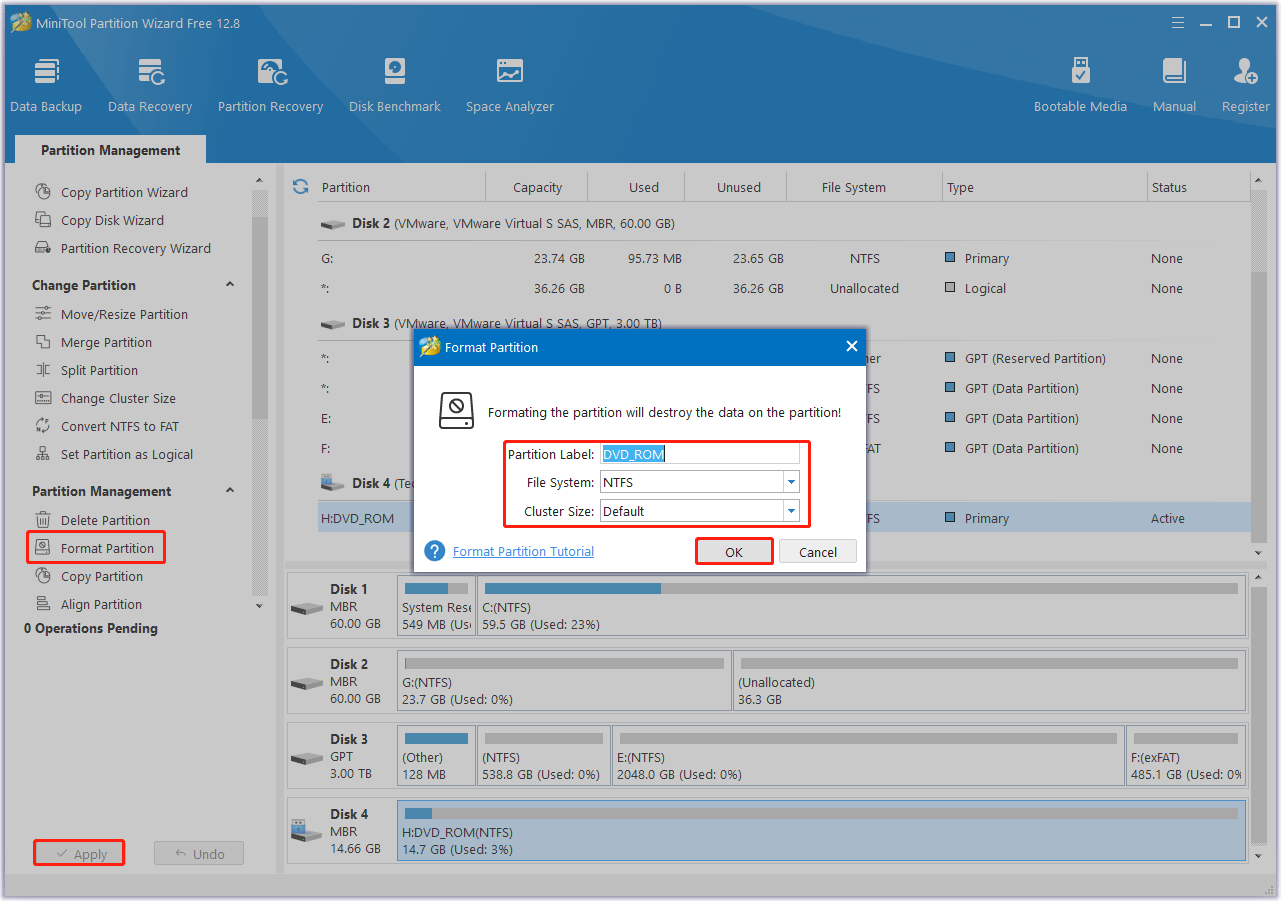Screen dimensions: 1282x901
Task: Click OK to confirm formatting
Action: [734, 551]
